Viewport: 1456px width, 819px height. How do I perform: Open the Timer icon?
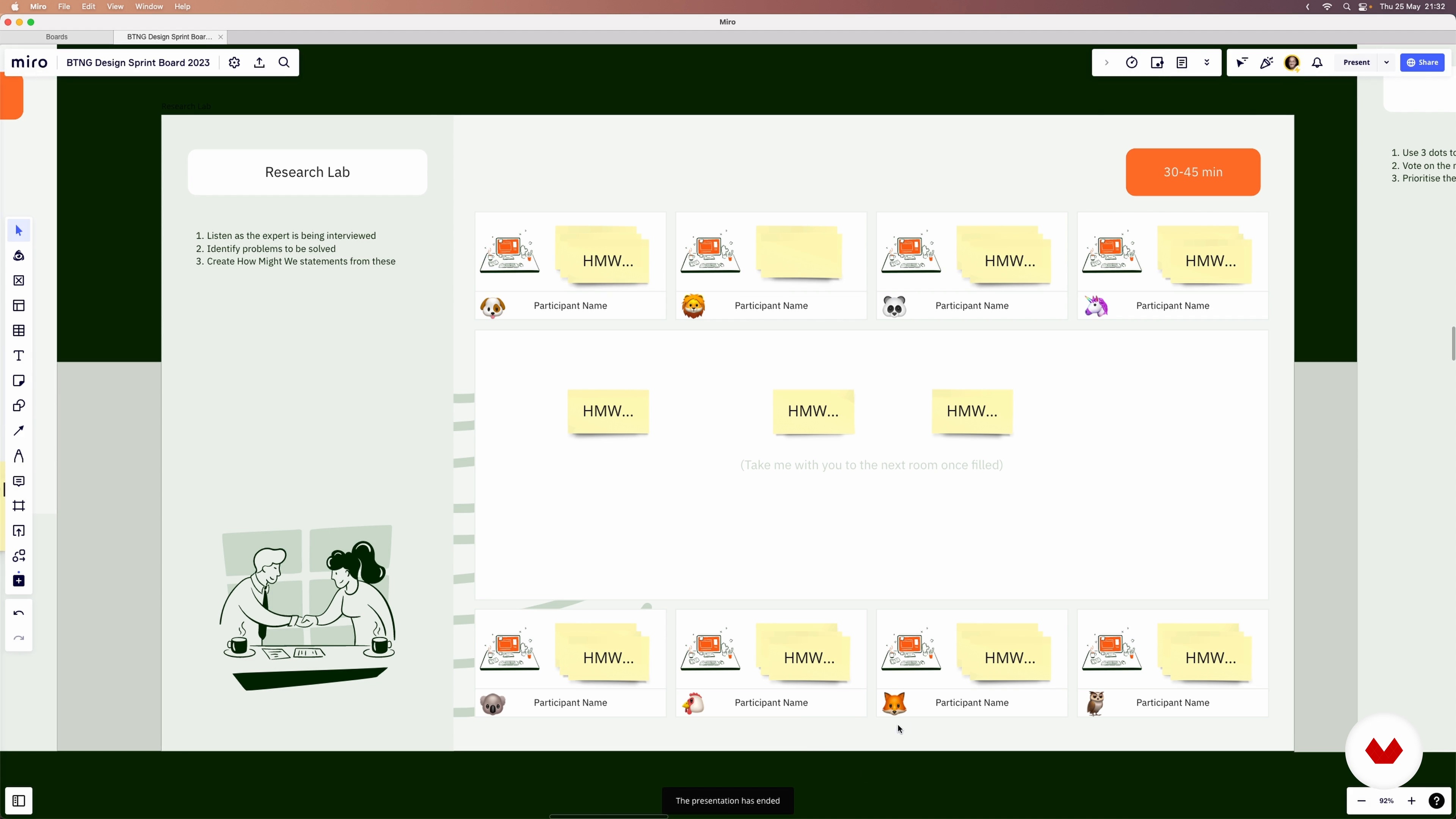[x=1131, y=63]
